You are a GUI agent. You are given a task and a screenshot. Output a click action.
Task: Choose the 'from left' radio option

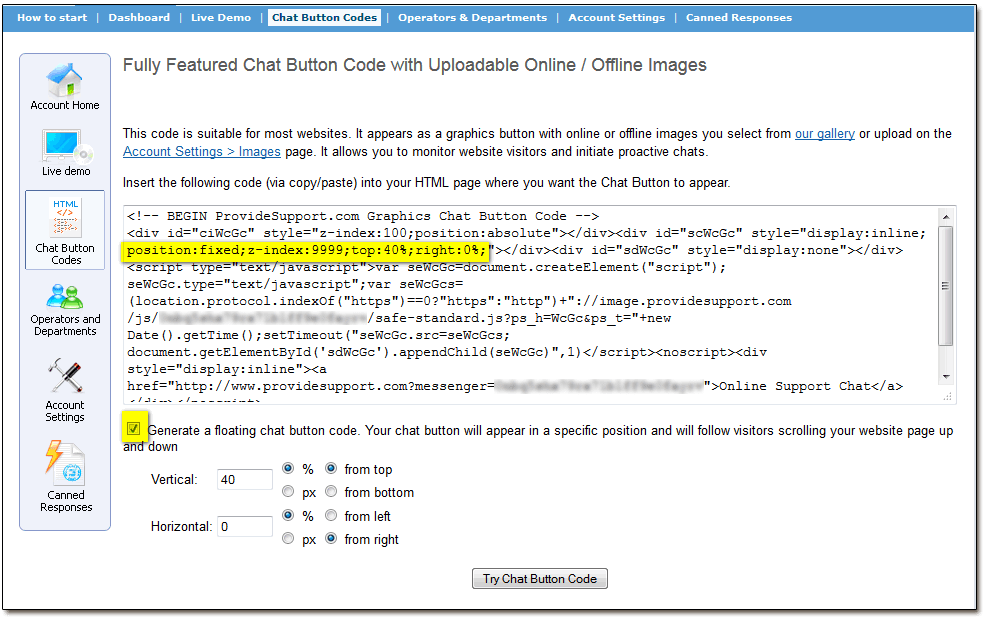[x=331, y=515]
